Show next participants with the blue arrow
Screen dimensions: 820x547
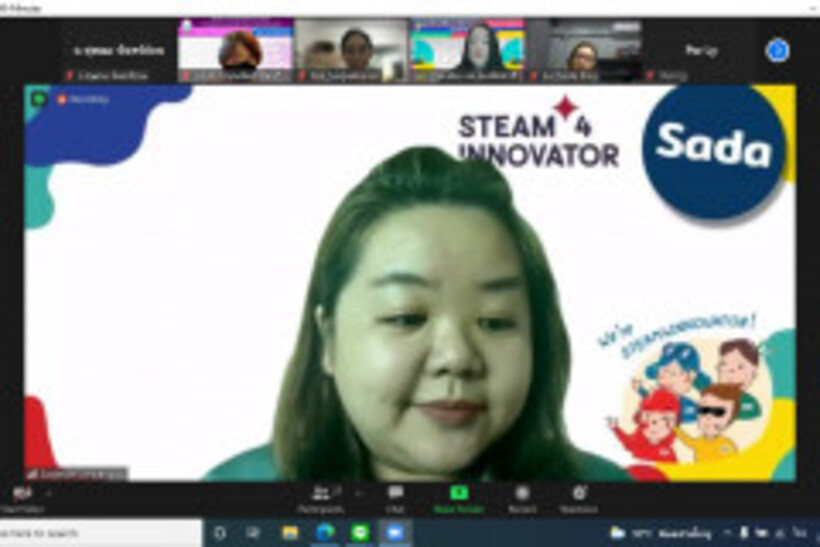[x=777, y=51]
